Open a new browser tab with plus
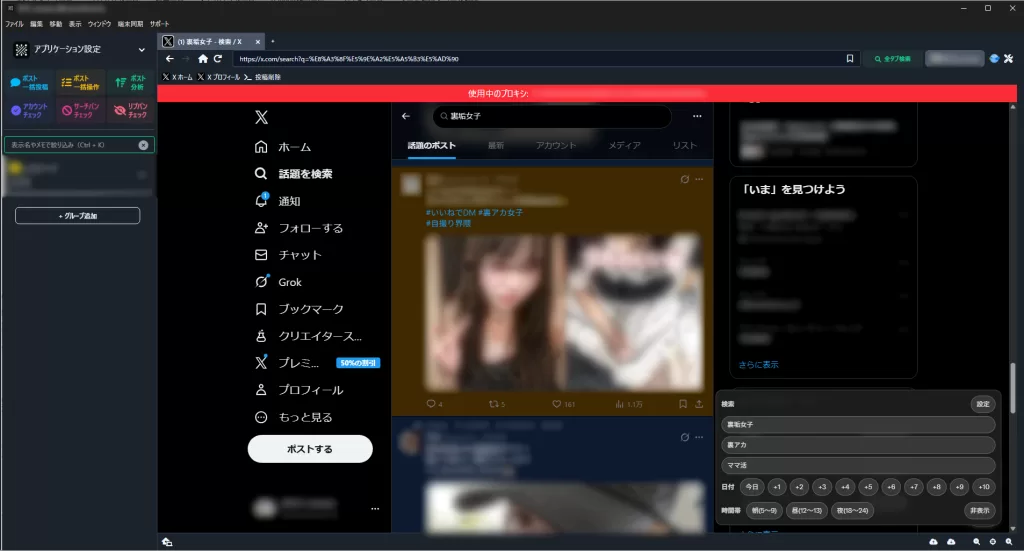 point(272,41)
